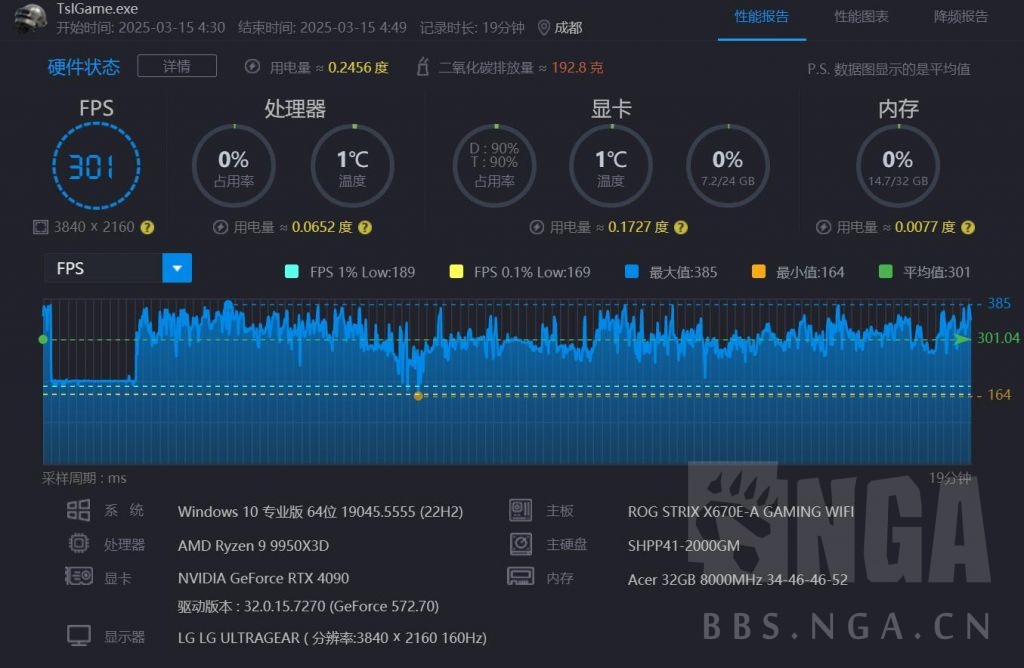Image resolution: width=1024 pixels, height=668 pixels.
Task: Click the orange minimum FPS marker on chart
Action: coord(417,395)
